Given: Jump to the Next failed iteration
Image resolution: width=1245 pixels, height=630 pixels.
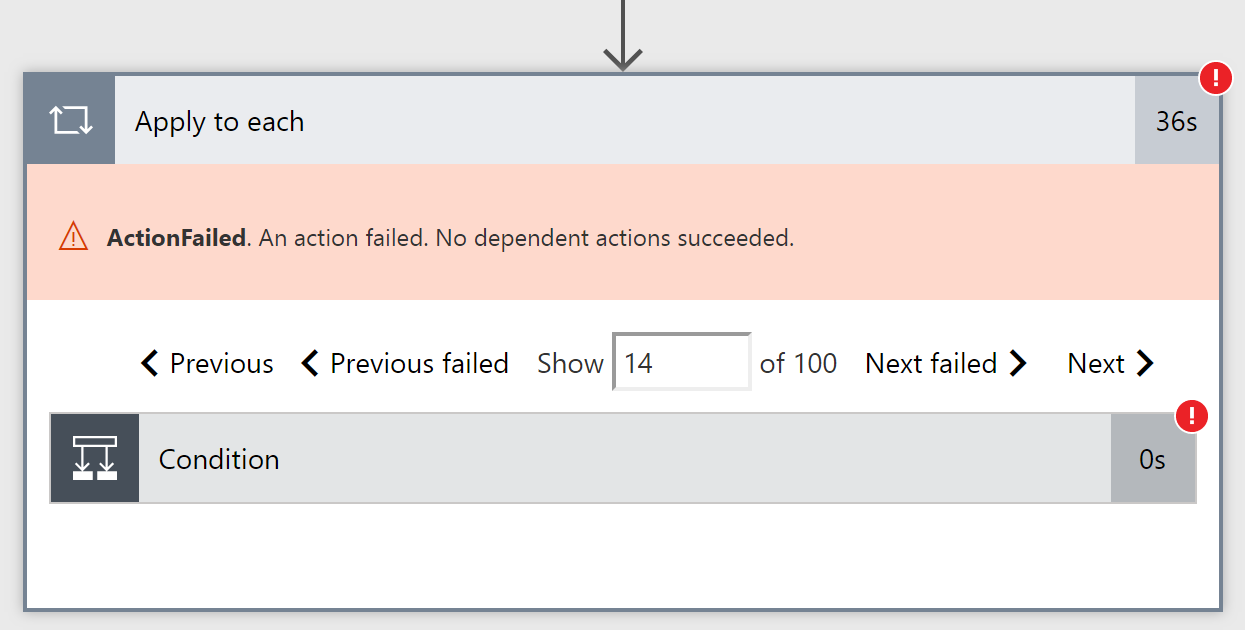Looking at the screenshot, I should (x=931, y=363).
